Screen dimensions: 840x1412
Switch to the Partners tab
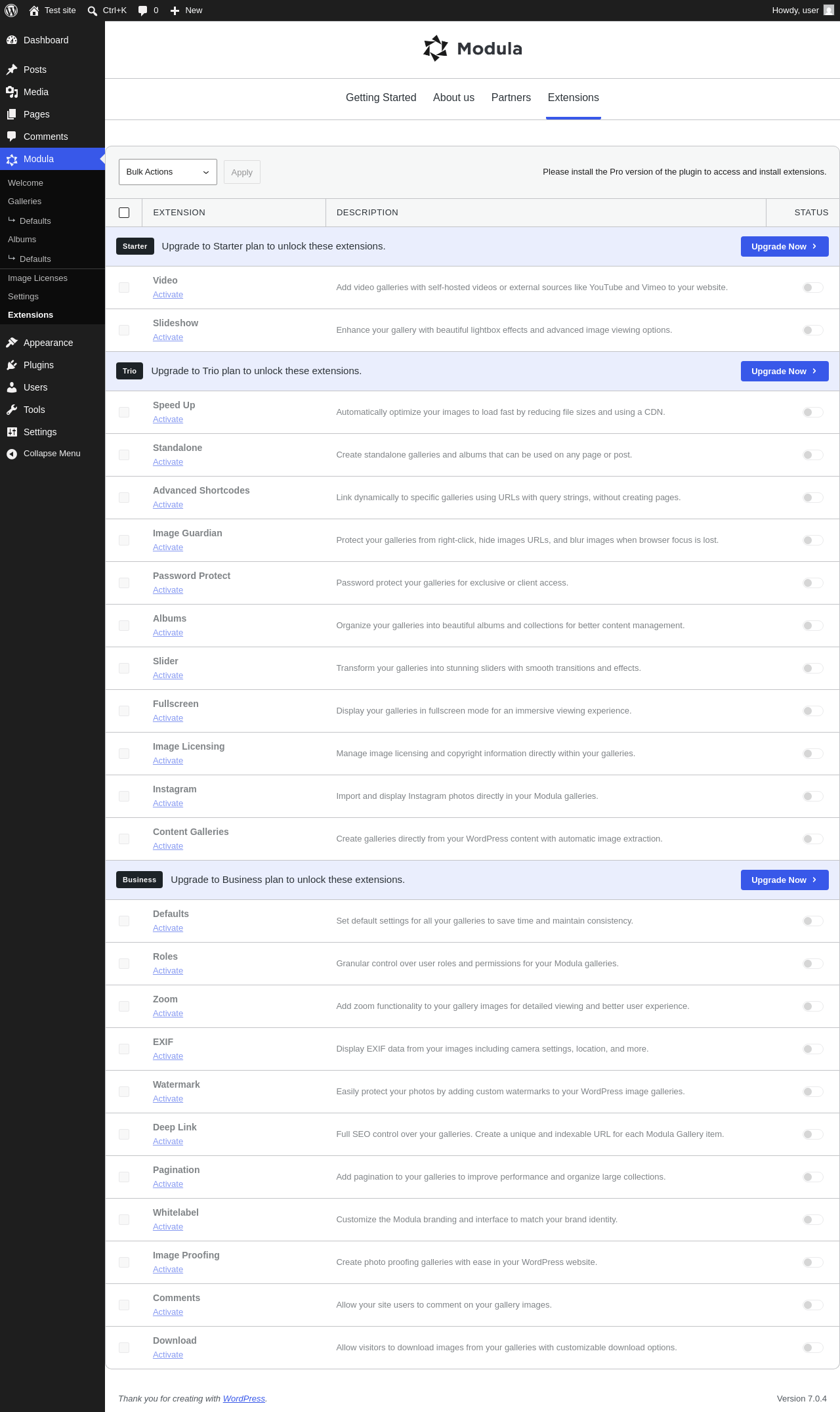pyautogui.click(x=511, y=98)
